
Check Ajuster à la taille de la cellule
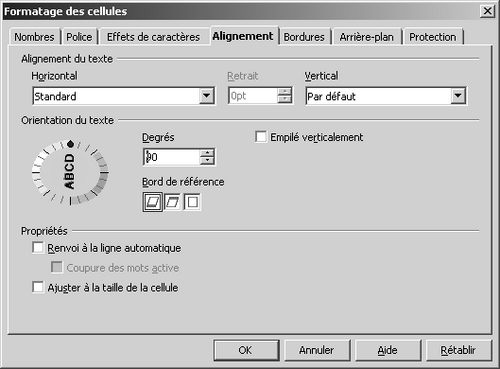(x=38, y=287)
